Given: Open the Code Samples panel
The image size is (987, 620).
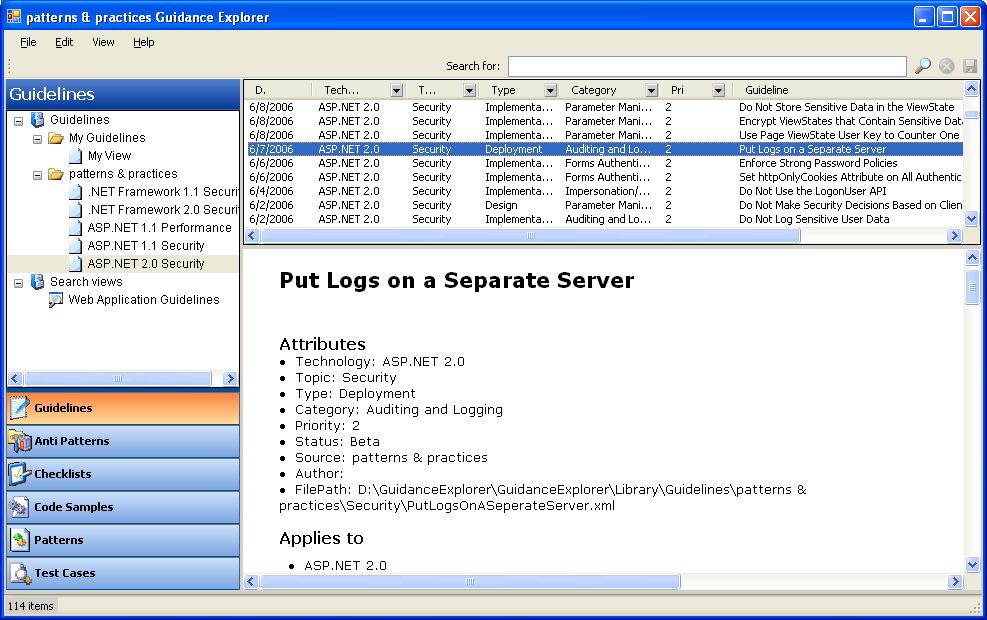Looking at the screenshot, I should coord(123,507).
